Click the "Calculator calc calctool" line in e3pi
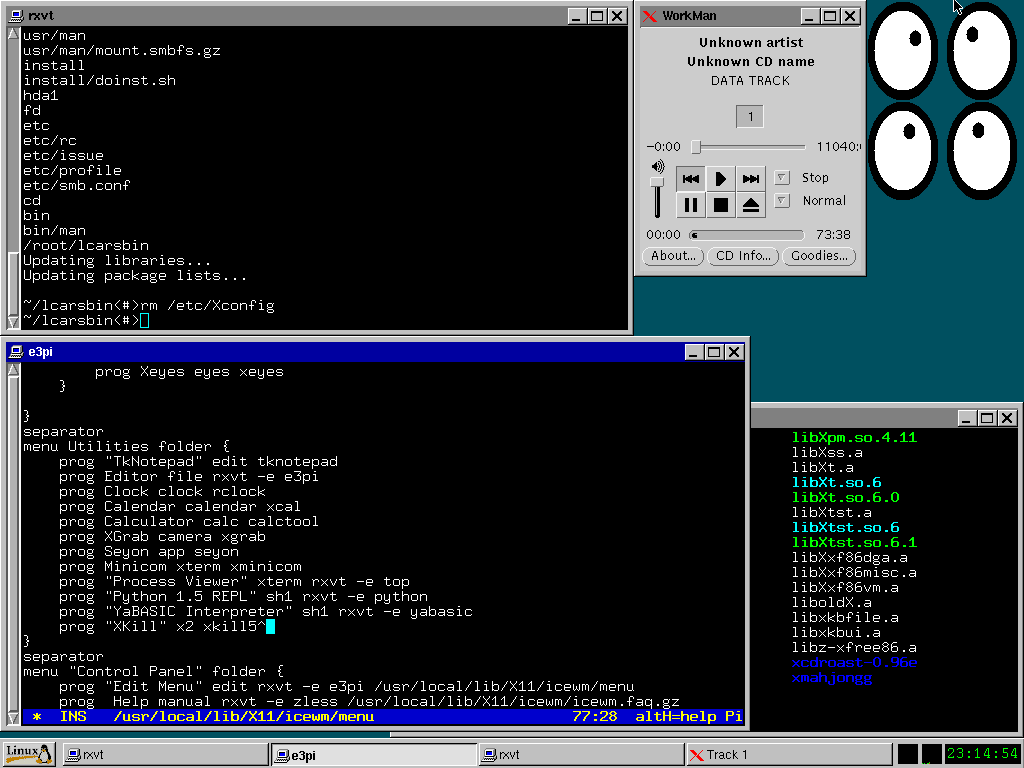Image resolution: width=1024 pixels, height=768 pixels. coord(189,522)
